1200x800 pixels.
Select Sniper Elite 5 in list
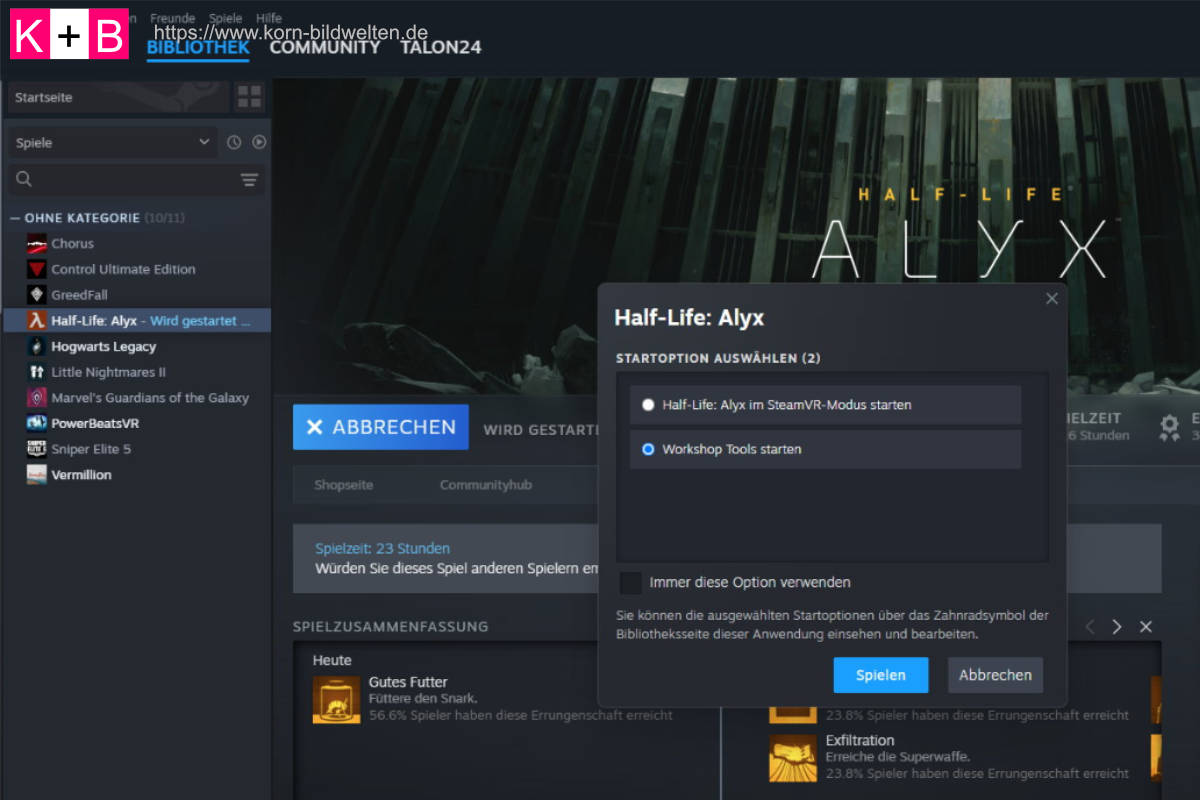click(x=91, y=449)
